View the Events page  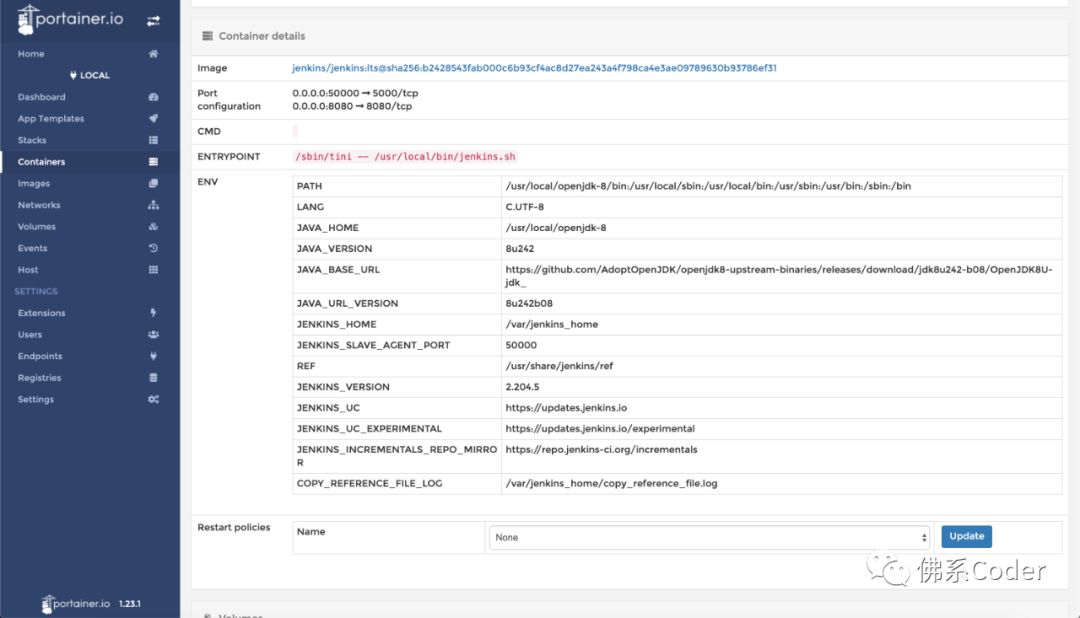click(32, 248)
